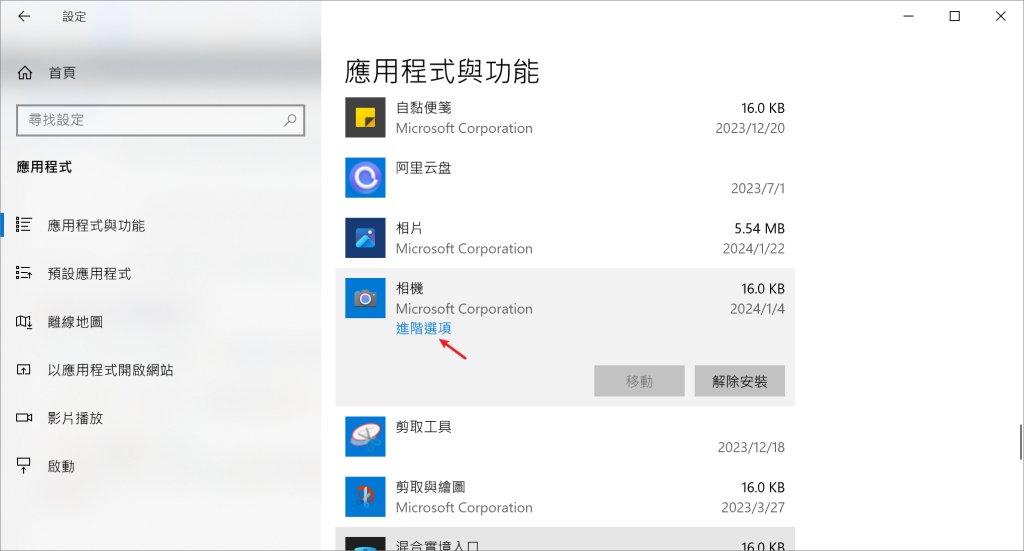Click the 阿里云盘 app icon
This screenshot has width=1024, height=551.
click(365, 178)
